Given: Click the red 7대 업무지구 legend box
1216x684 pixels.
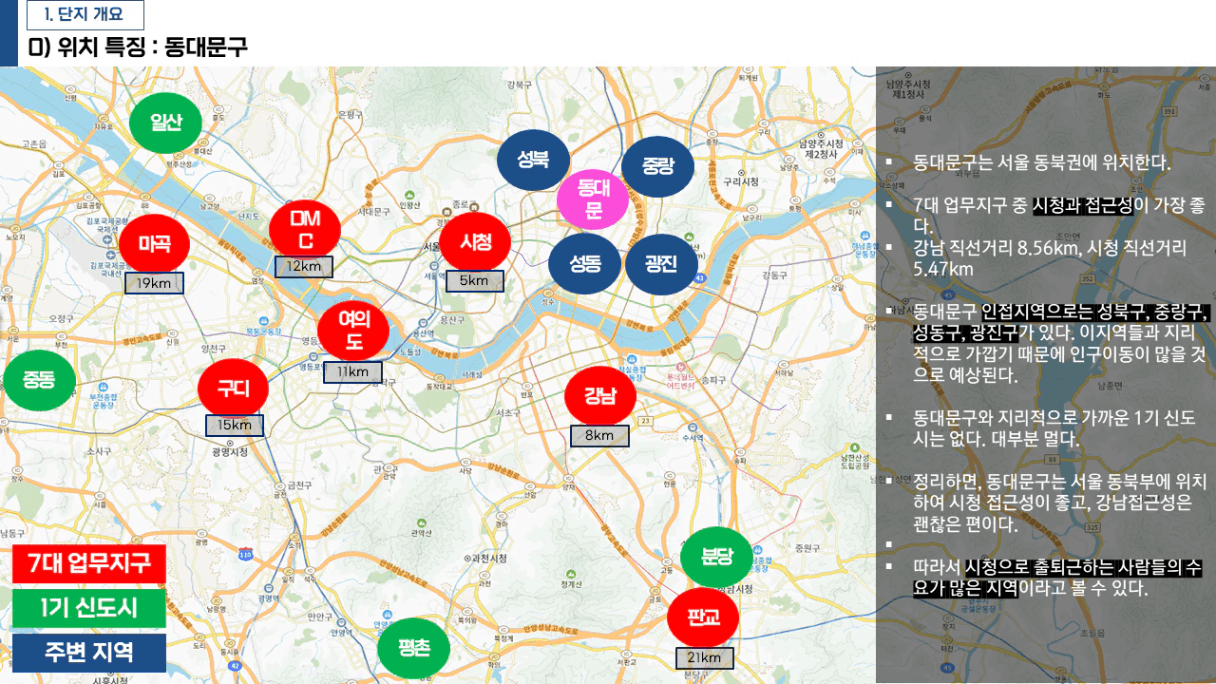Looking at the screenshot, I should click(x=89, y=564).
